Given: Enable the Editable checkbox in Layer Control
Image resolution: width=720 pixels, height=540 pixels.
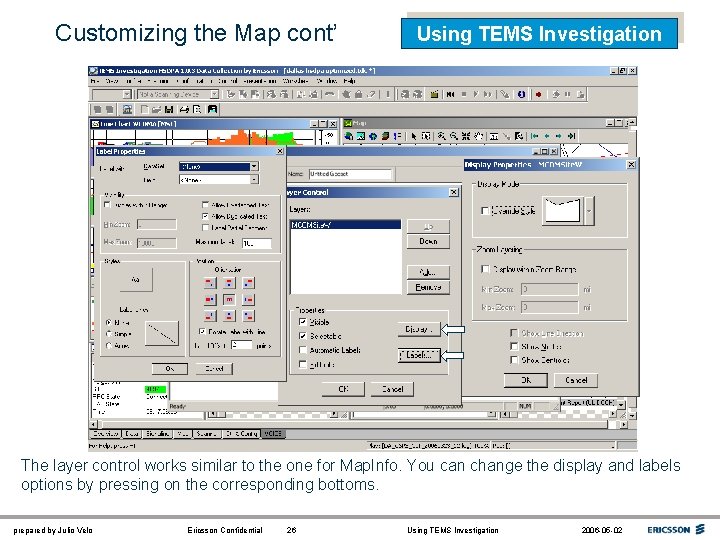Looking at the screenshot, I should click(303, 364).
